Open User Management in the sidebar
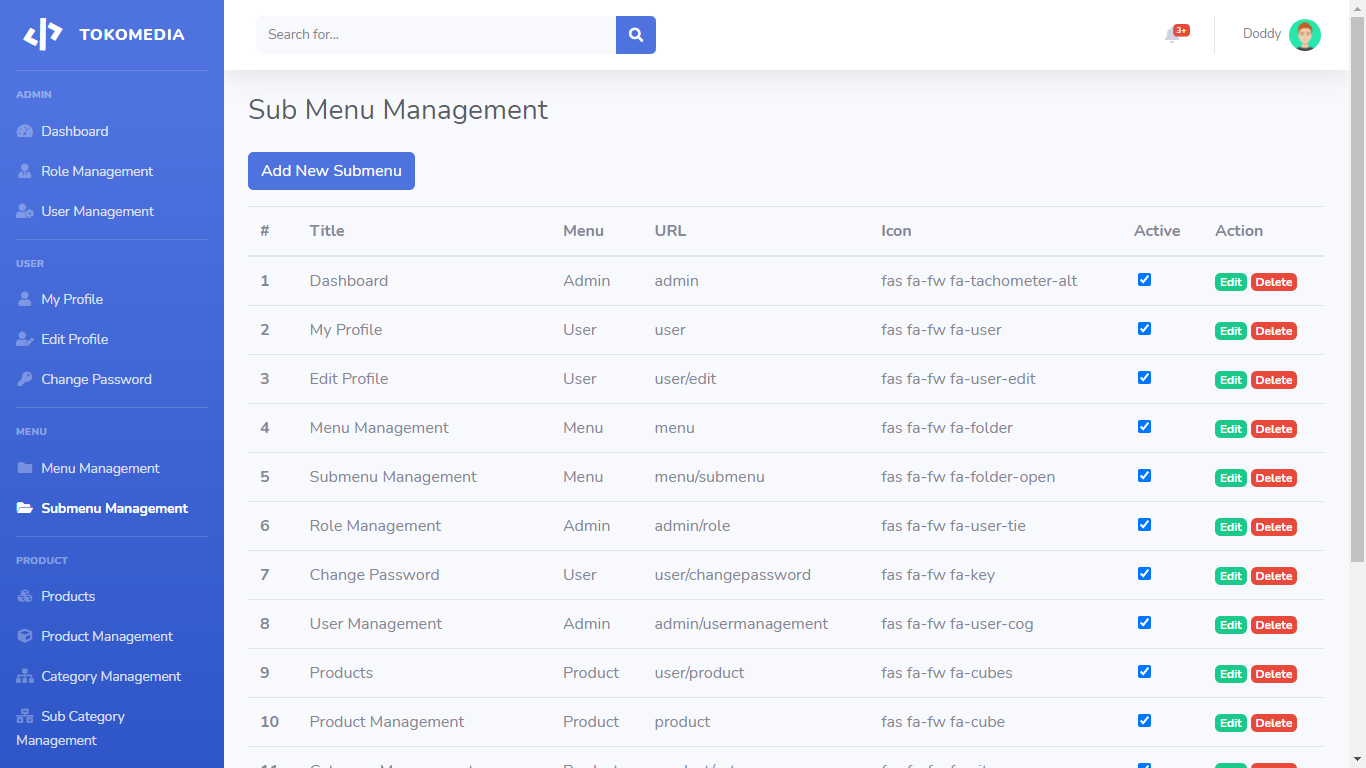 tap(97, 212)
